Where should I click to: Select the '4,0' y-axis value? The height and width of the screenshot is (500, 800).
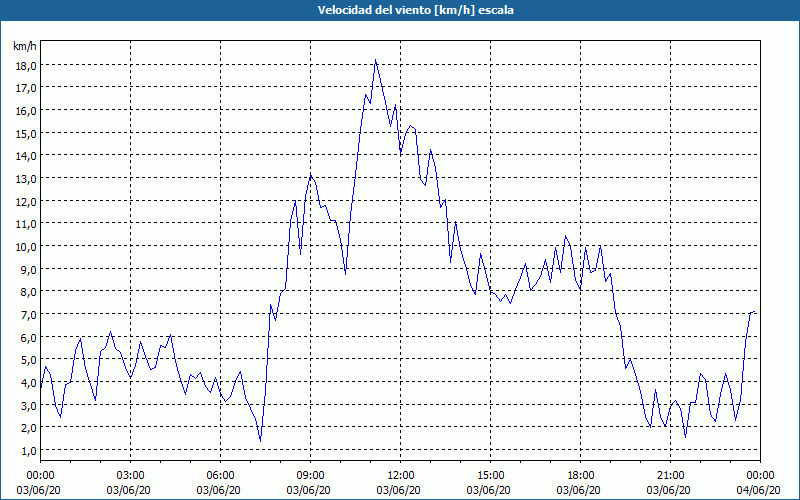(29, 382)
